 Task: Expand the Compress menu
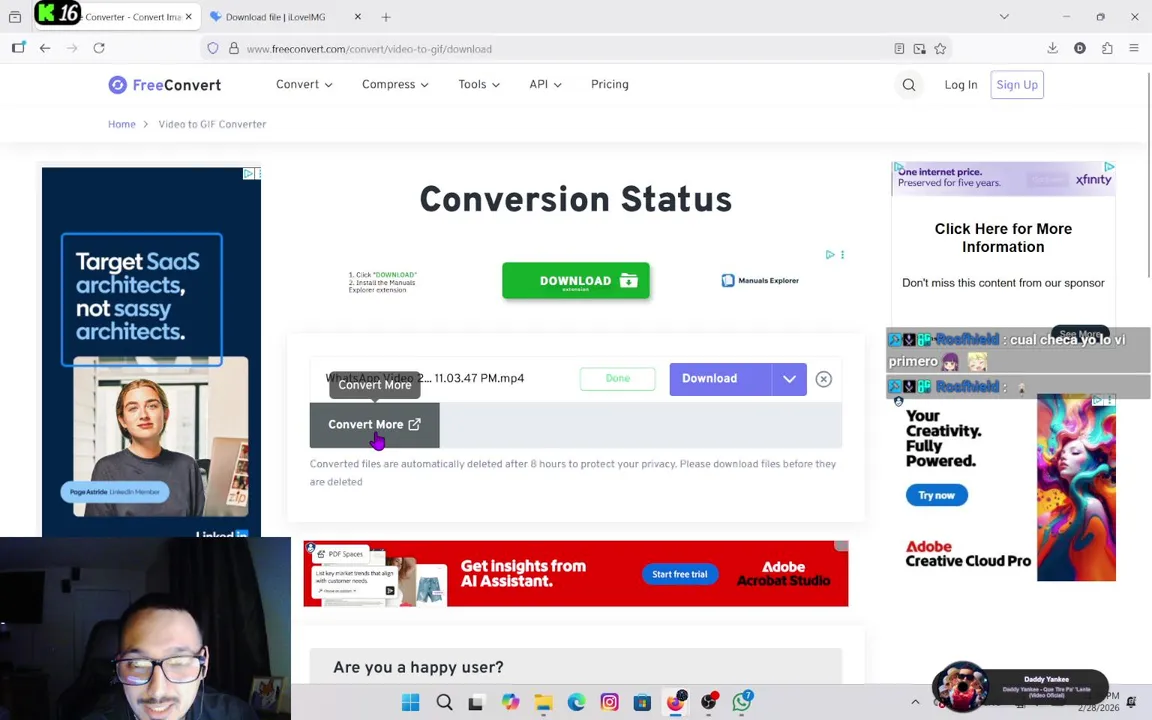pyautogui.click(x=395, y=84)
